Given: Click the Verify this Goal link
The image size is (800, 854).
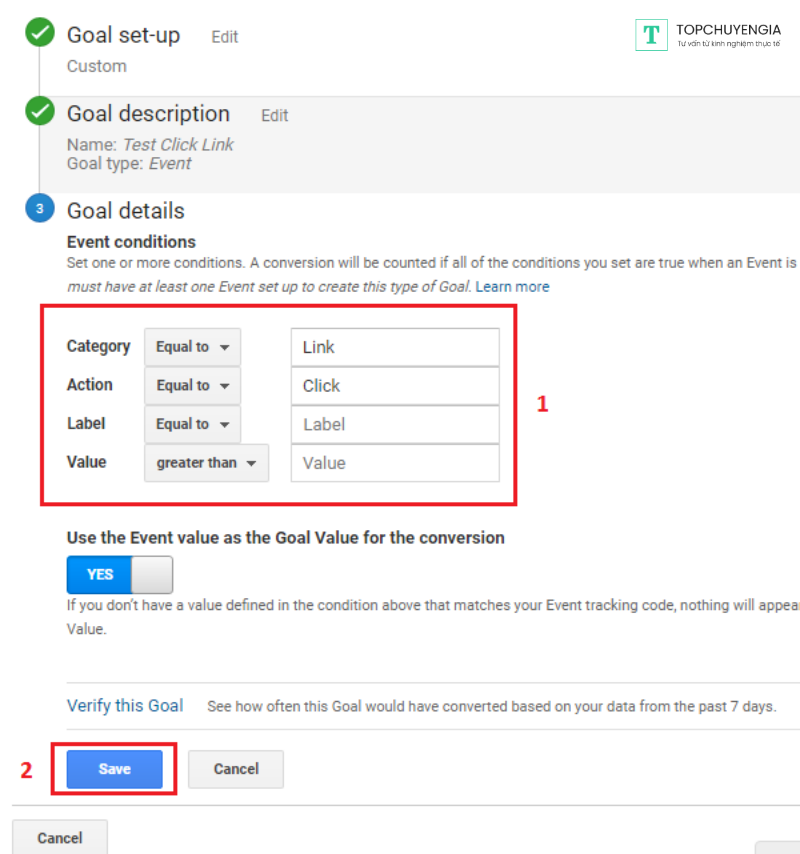Looking at the screenshot, I should (x=125, y=705).
